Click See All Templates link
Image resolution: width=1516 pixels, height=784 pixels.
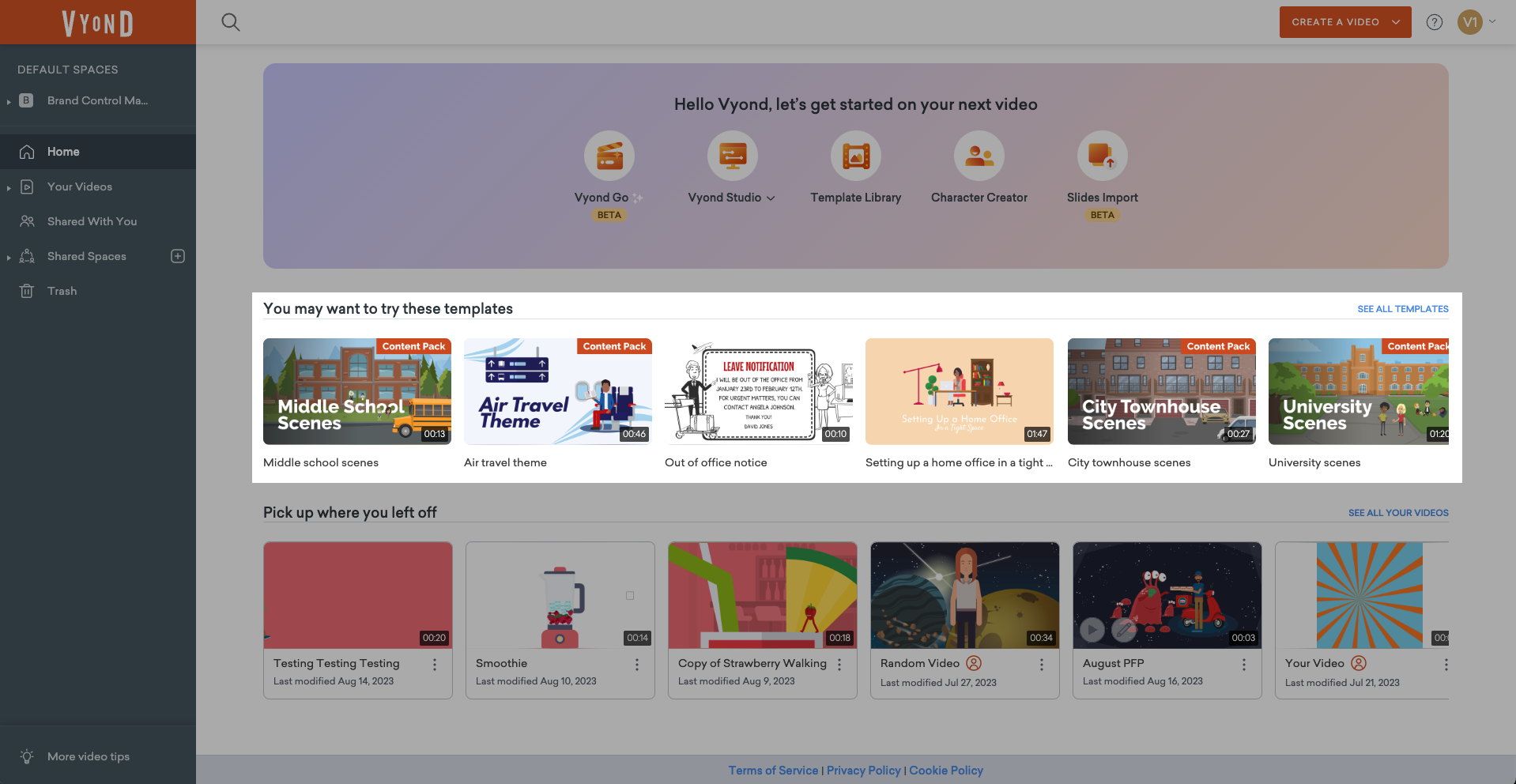click(1403, 309)
